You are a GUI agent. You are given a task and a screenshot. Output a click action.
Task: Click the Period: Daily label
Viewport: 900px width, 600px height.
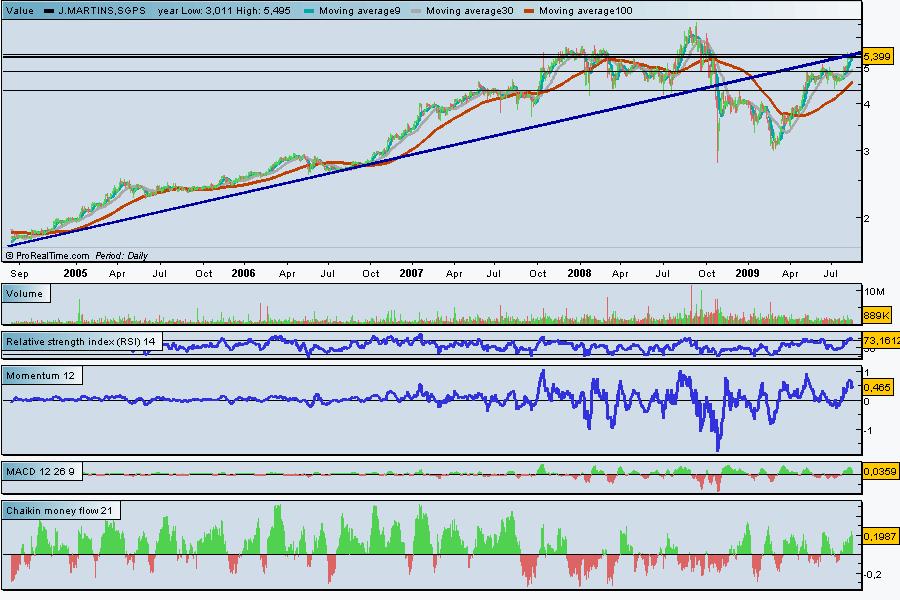(x=122, y=256)
